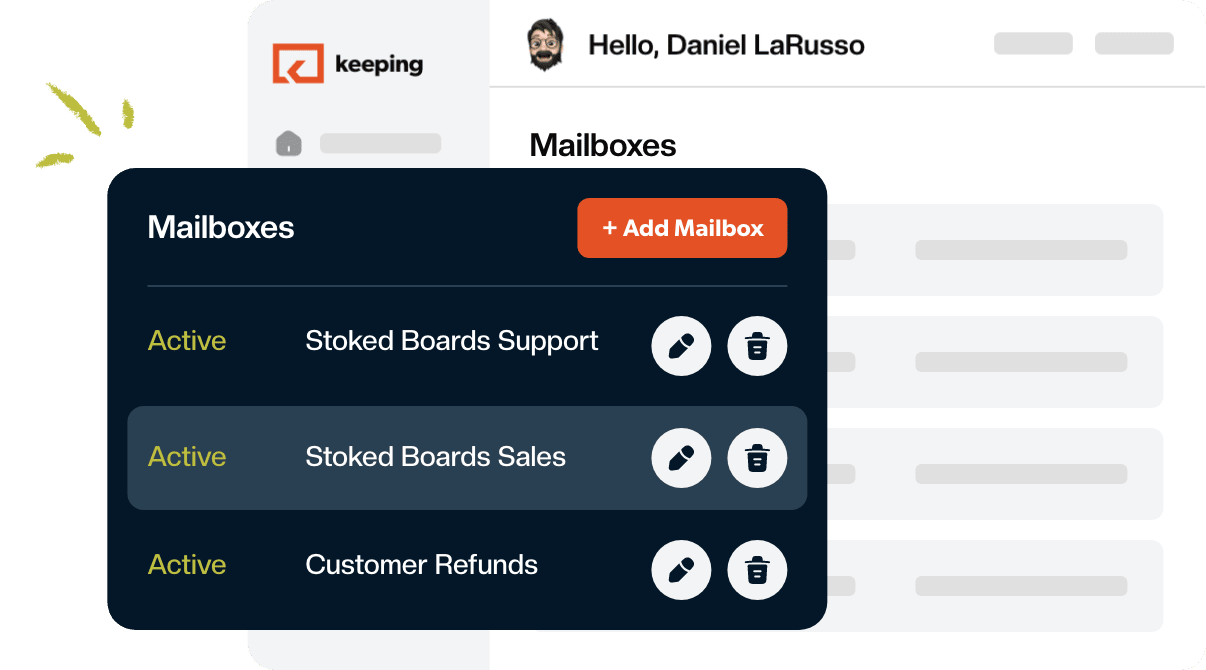Click the Mailboxes heading in dark panel

(221, 227)
